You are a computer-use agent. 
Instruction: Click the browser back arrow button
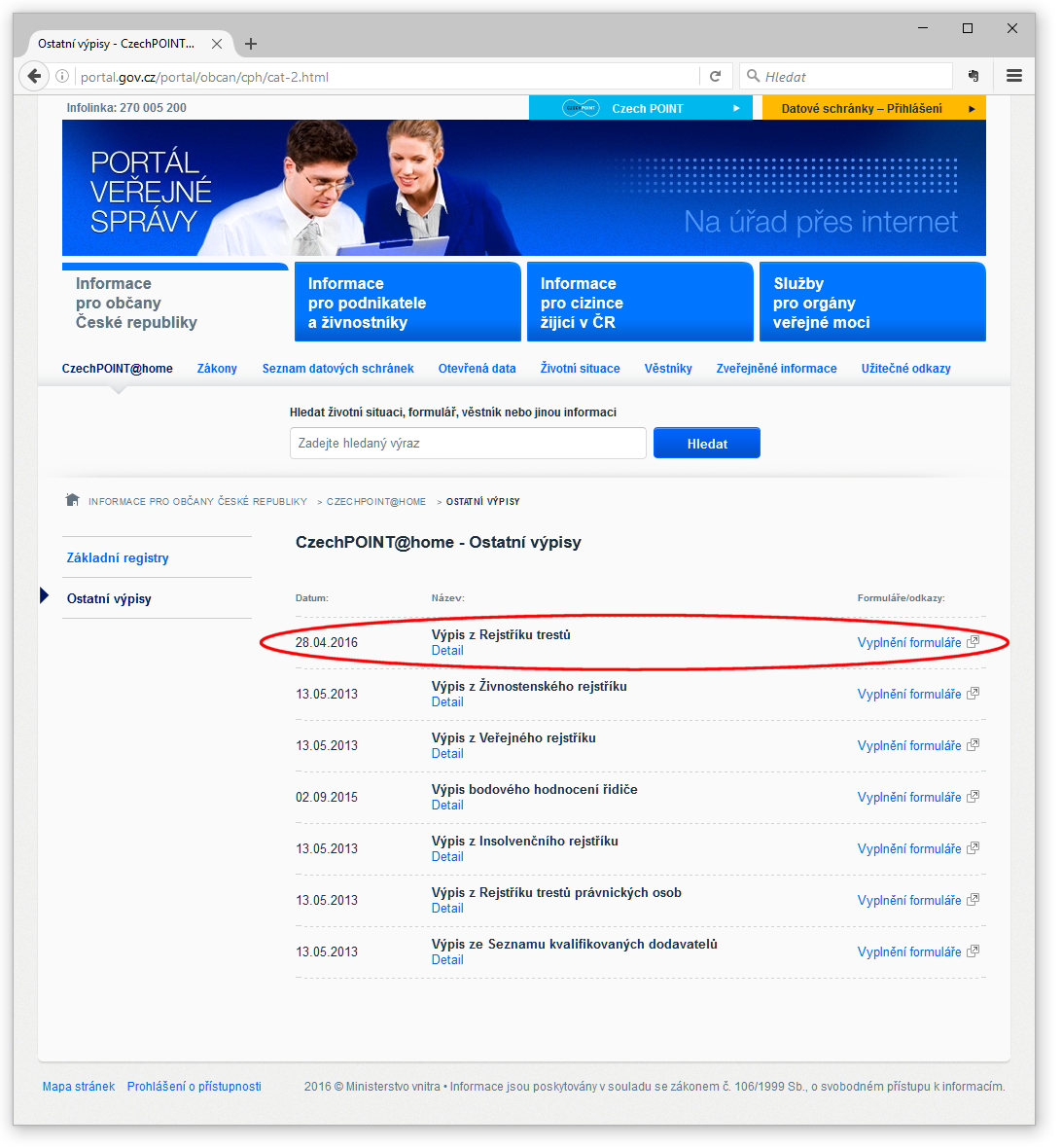[34, 76]
